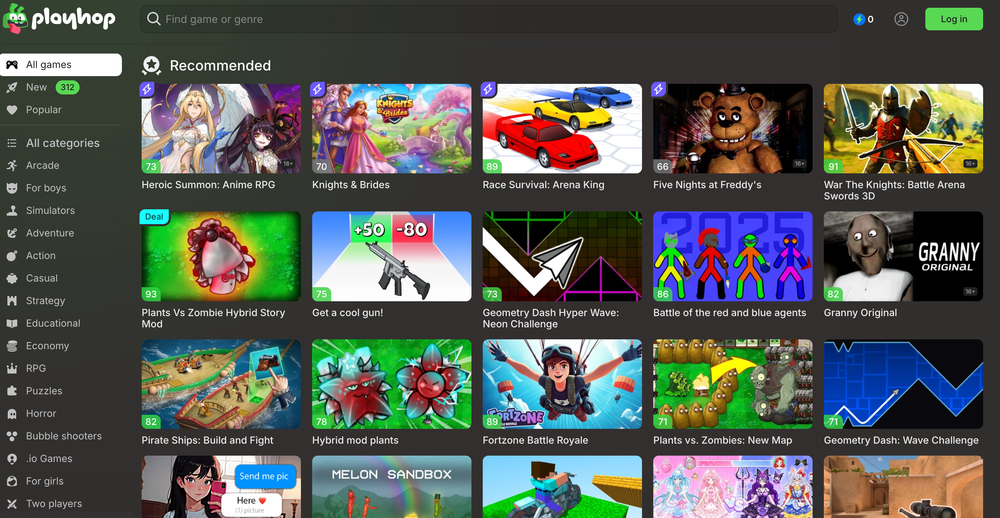Open the Granny Original title link
The width and height of the screenshot is (1000, 518).
[x=860, y=313]
